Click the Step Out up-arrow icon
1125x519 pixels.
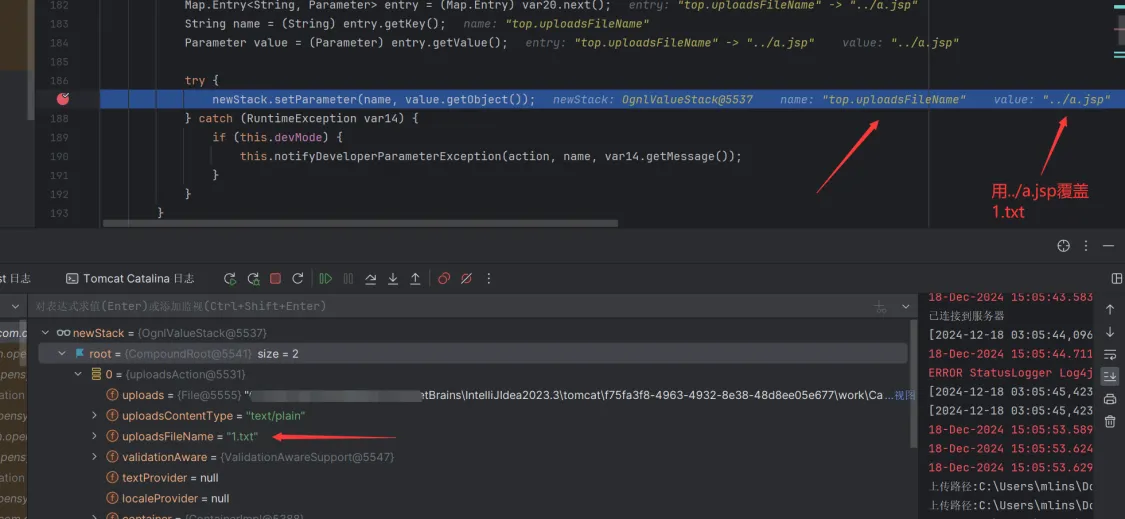pos(415,279)
